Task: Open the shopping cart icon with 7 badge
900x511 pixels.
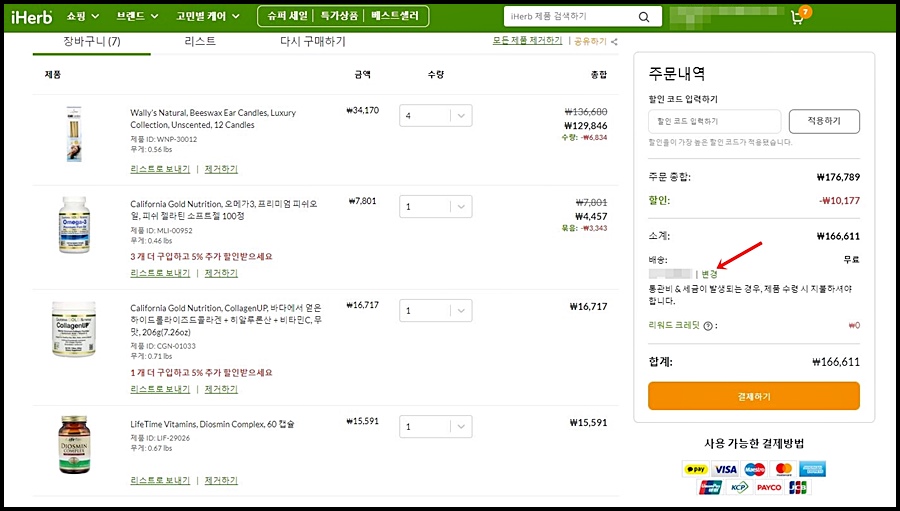Action: click(800, 16)
